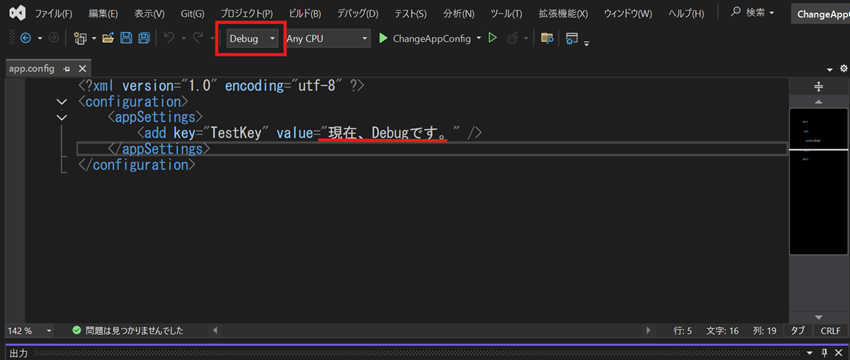Save app.config with single floppy icon
Image resolution: width=850 pixels, height=360 pixels.
126,38
